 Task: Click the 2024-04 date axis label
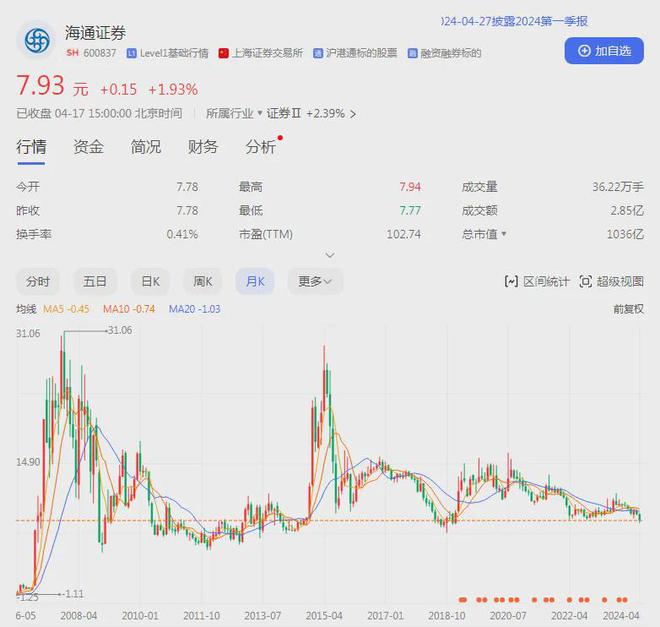tap(621, 616)
